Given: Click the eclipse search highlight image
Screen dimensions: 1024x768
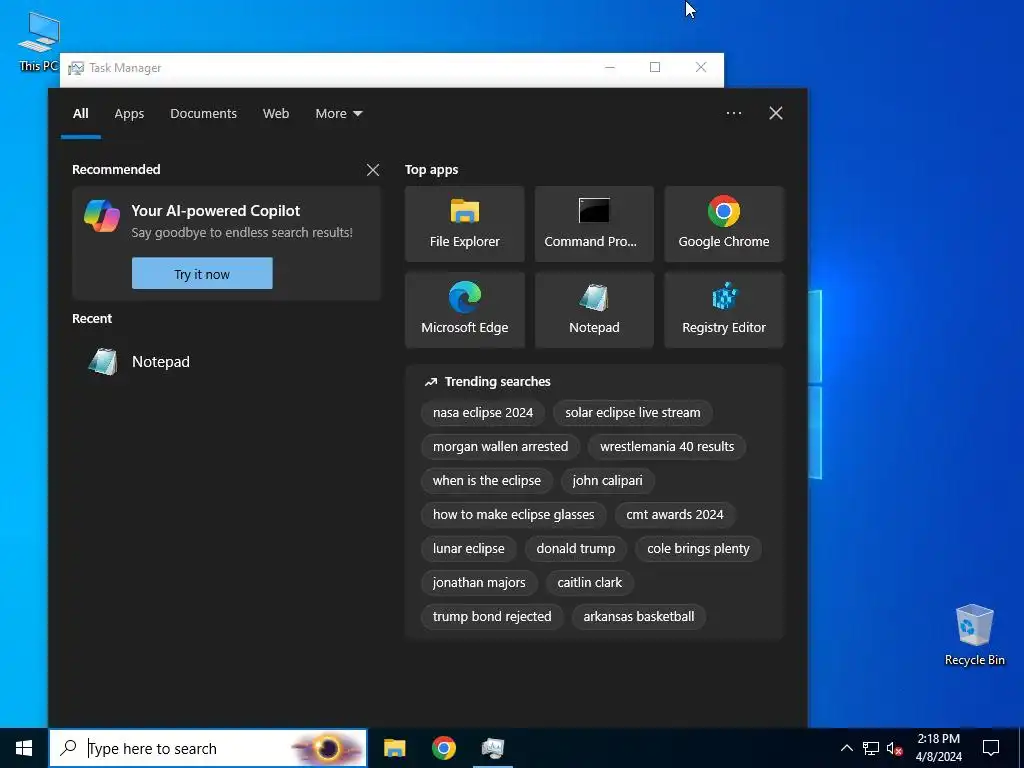Looking at the screenshot, I should click(x=328, y=748).
